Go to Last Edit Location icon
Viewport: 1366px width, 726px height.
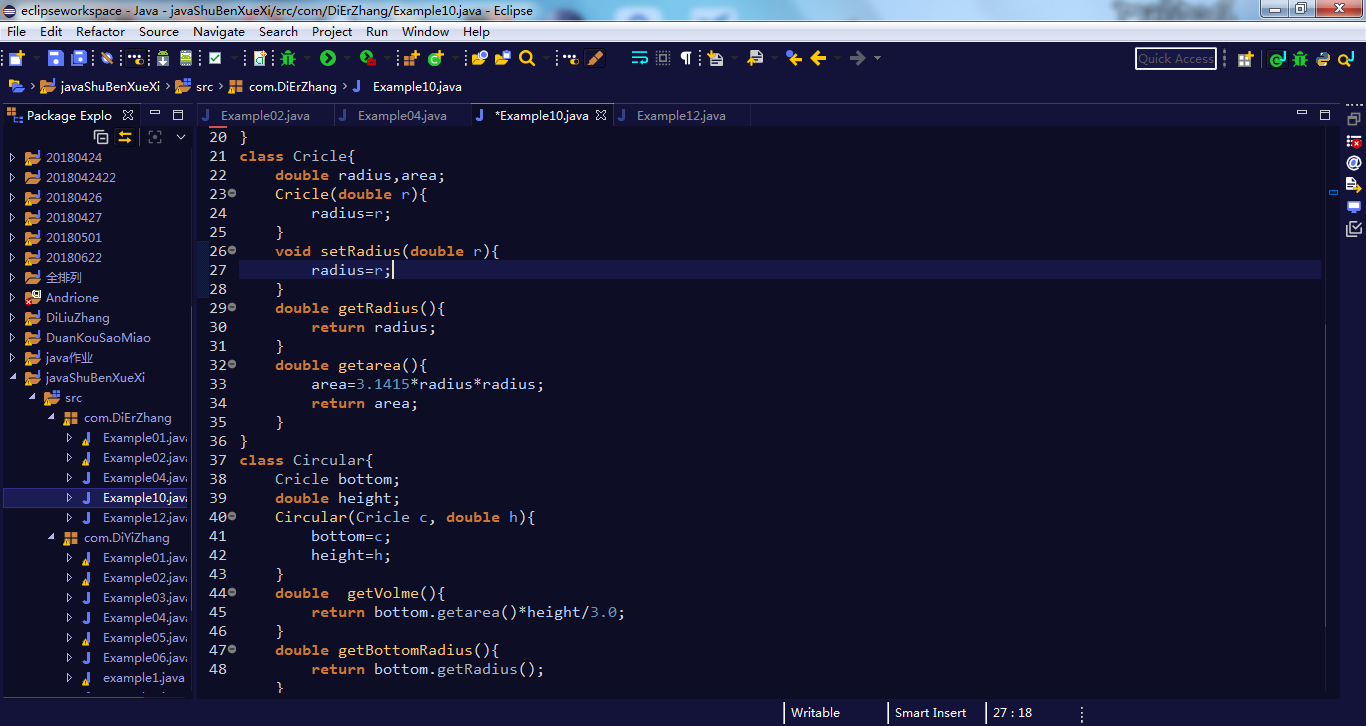tap(794, 58)
